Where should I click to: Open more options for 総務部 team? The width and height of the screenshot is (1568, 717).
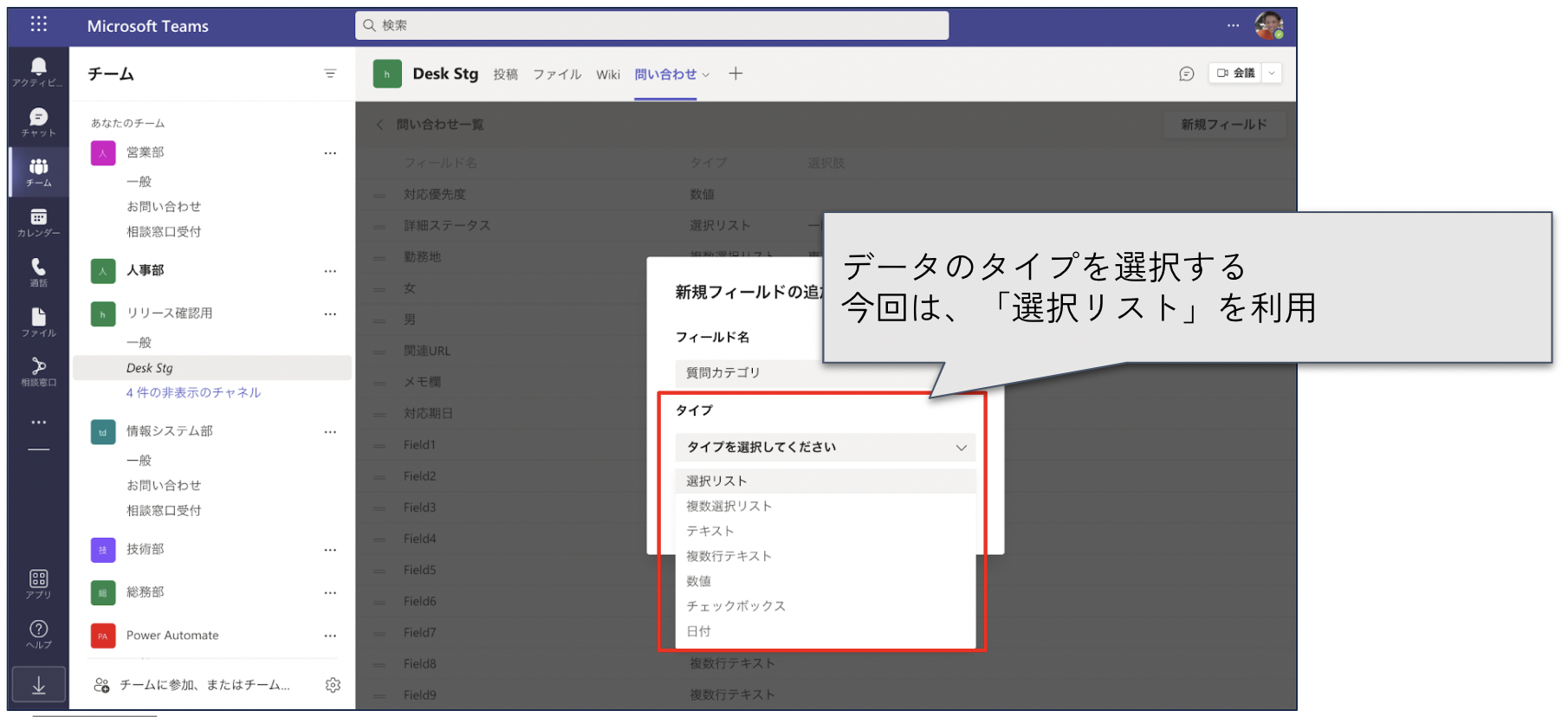click(330, 592)
